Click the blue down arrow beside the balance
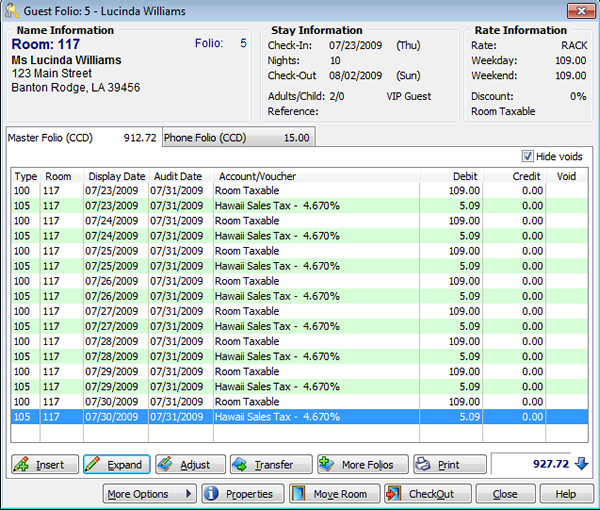 [x=582, y=464]
